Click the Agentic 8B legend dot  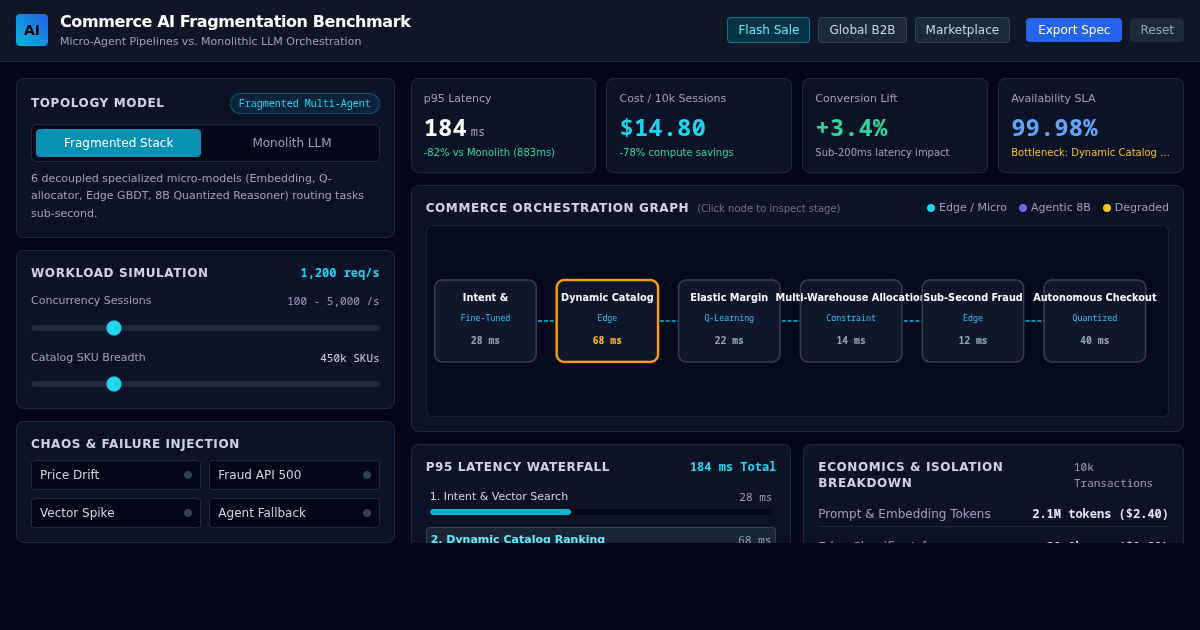pos(1023,208)
